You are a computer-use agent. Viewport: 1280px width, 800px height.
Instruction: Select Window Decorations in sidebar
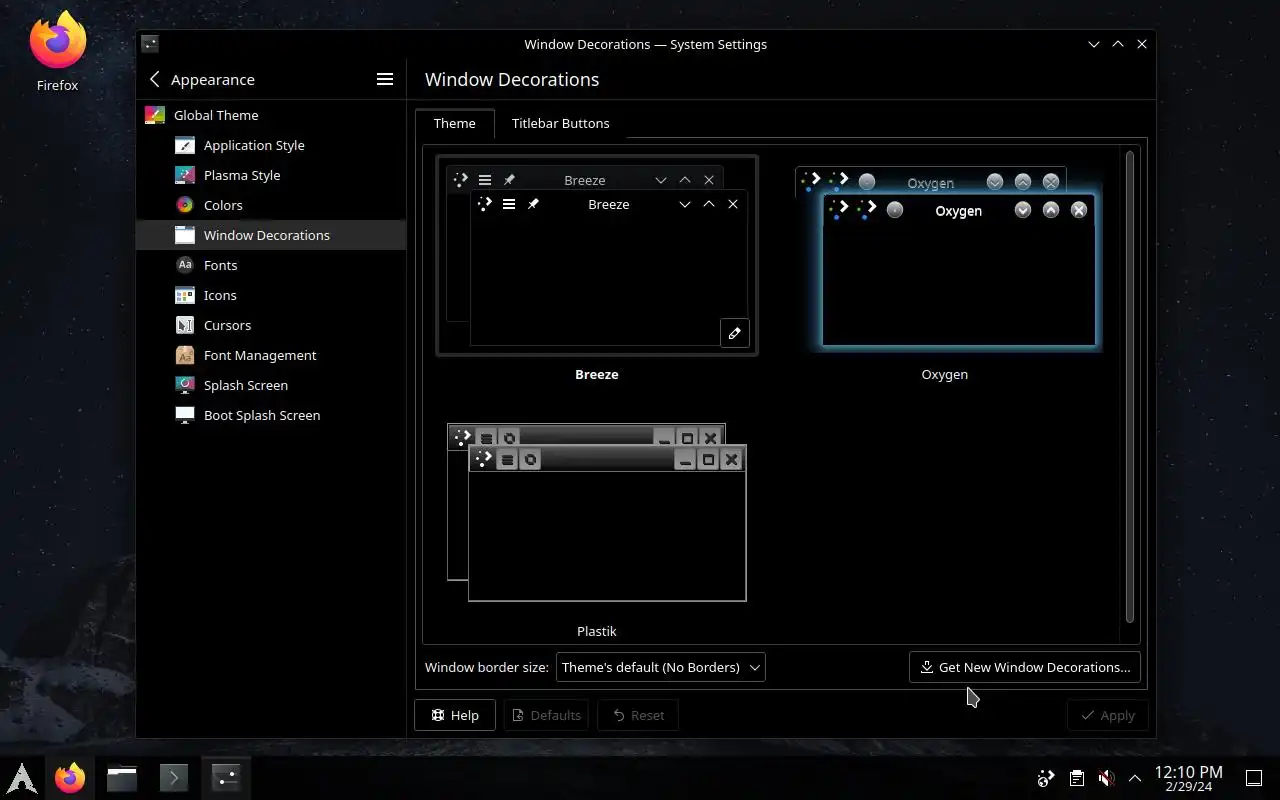[271, 235]
